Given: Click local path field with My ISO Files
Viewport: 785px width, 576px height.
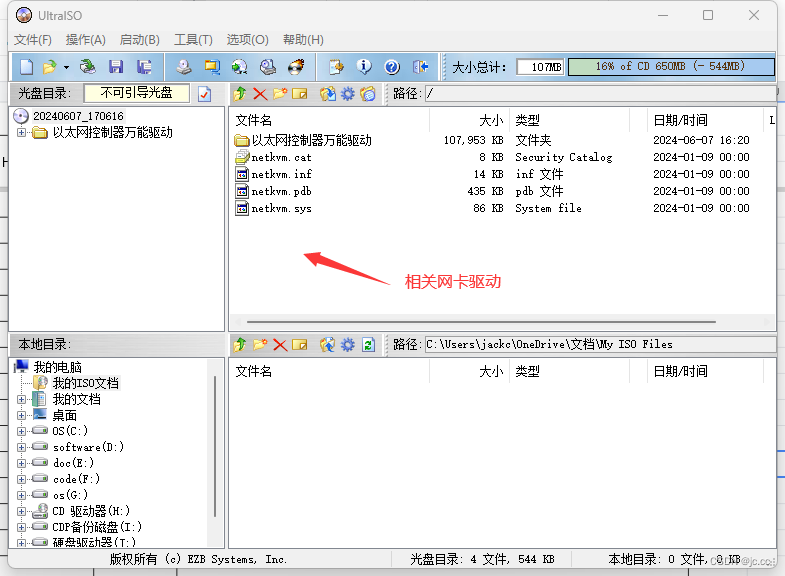Looking at the screenshot, I should pos(600,344).
